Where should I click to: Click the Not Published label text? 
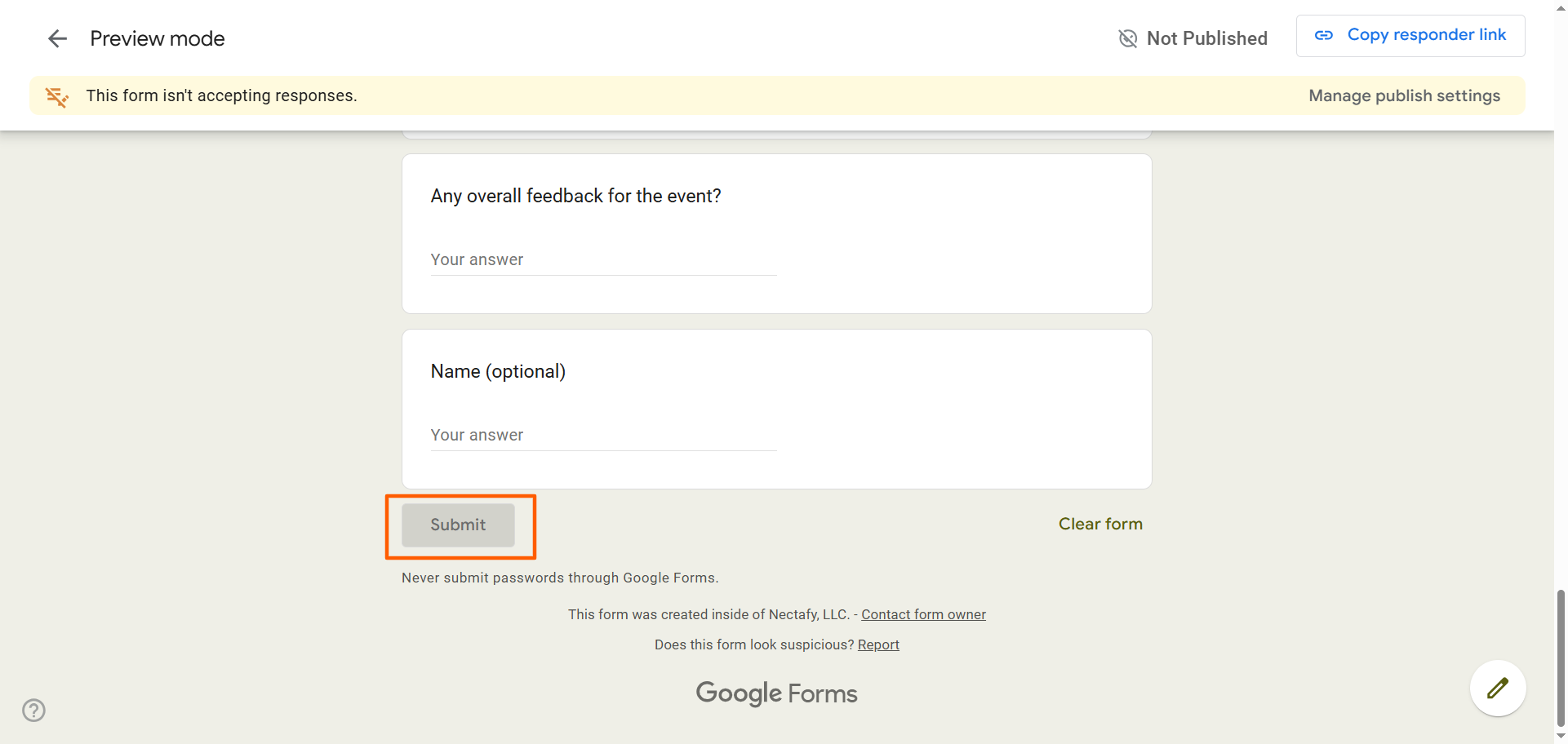(1206, 38)
